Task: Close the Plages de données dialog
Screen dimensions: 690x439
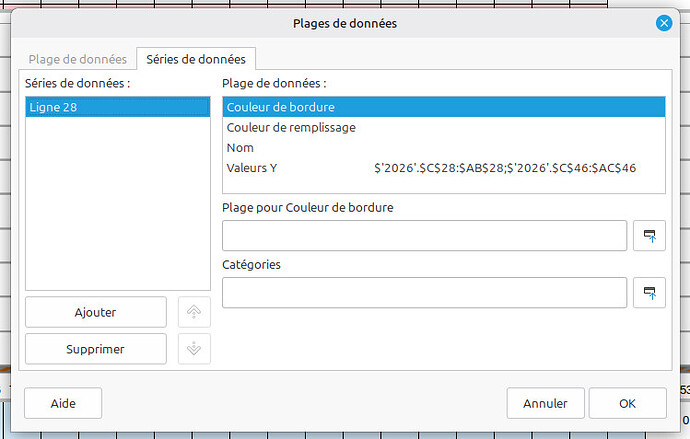Action: point(663,23)
